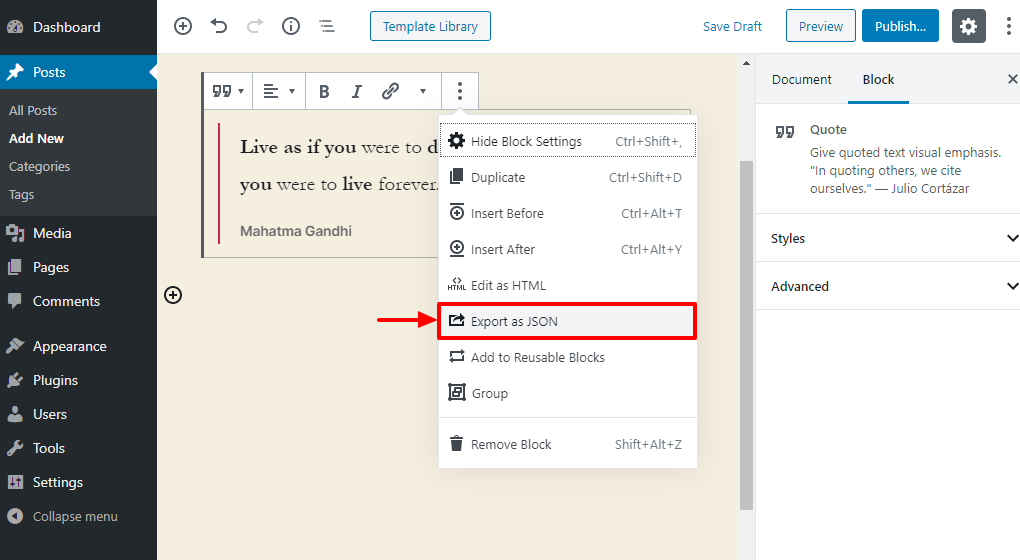Click the add block plus icon in top toolbar

(183, 27)
